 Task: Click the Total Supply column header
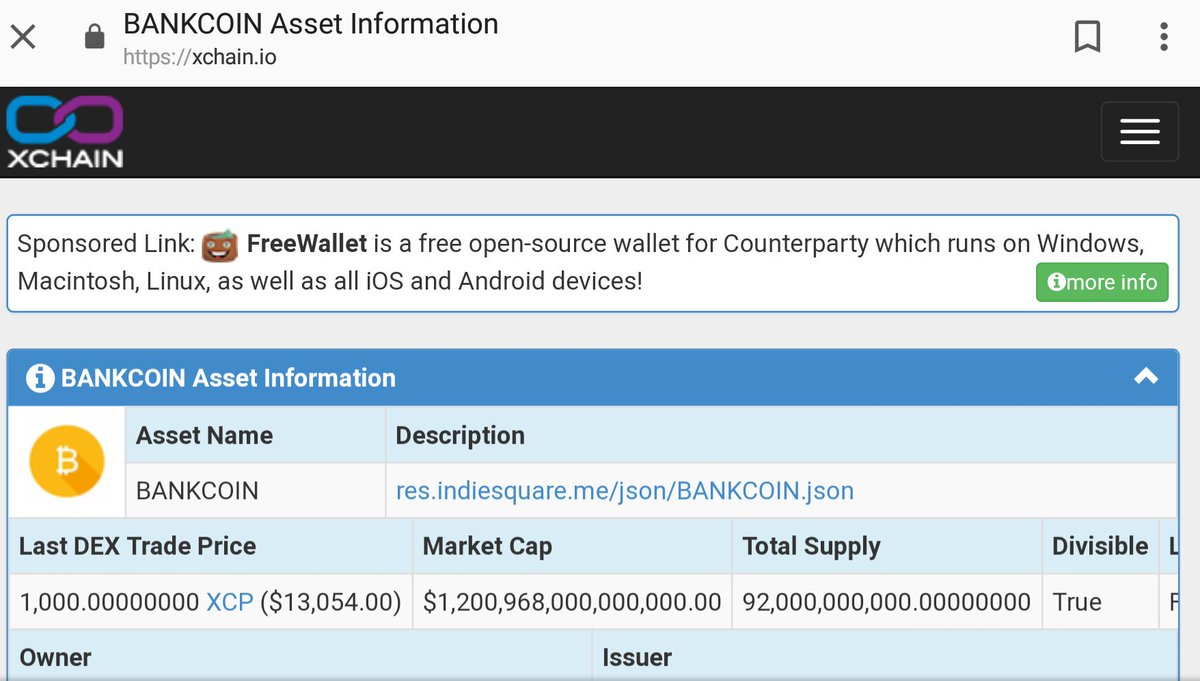click(x=811, y=546)
